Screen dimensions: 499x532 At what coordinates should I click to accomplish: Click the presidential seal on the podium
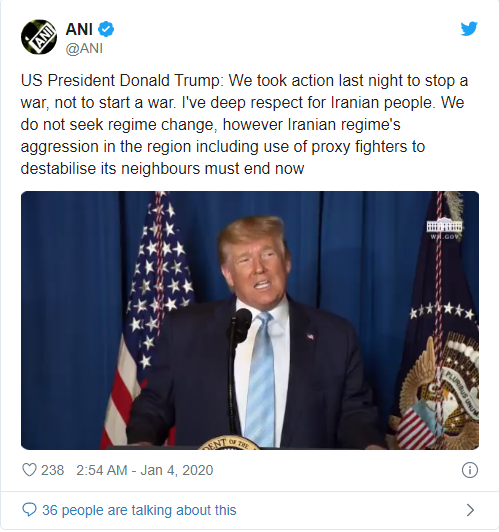[228, 443]
